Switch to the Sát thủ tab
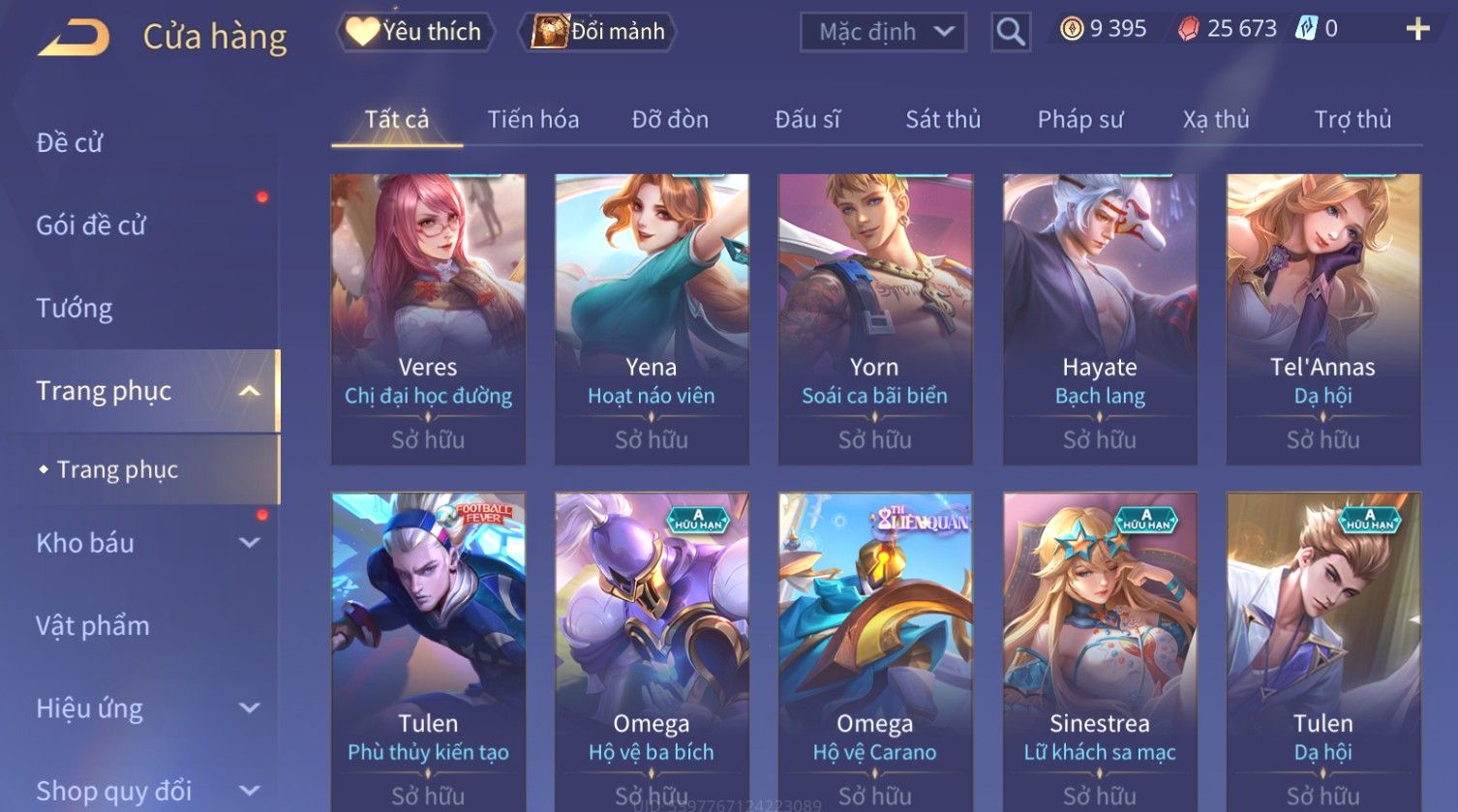 click(x=943, y=119)
